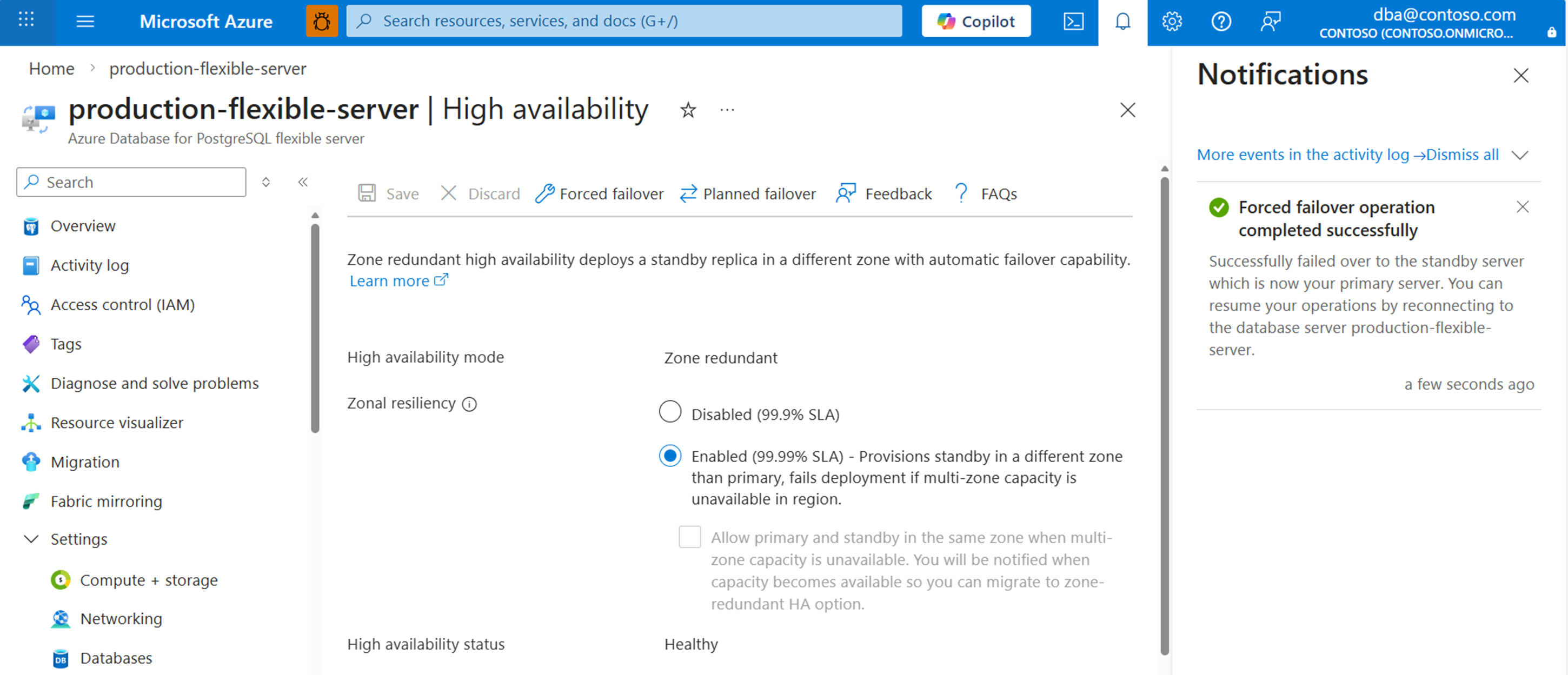Open Activity log in sidebar
Image resolution: width=1568 pixels, height=675 pixels.
tap(89, 265)
